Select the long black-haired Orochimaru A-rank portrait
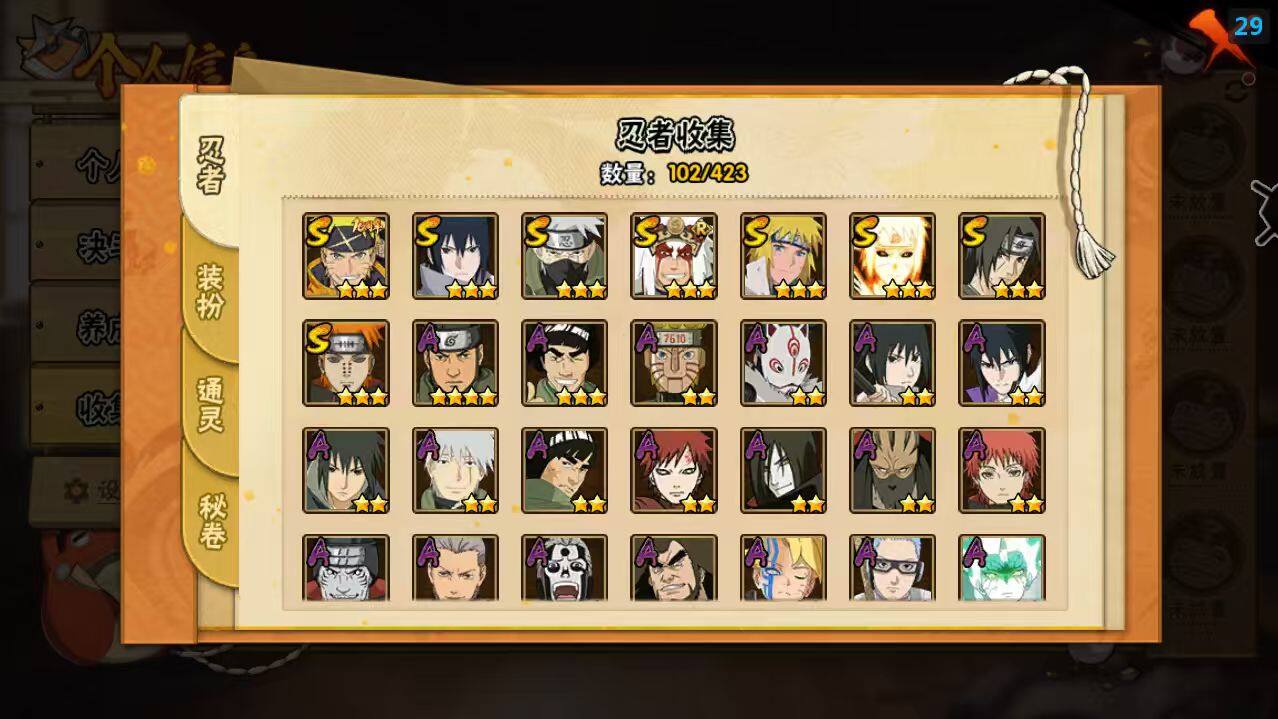The height and width of the screenshot is (719, 1278). (783, 471)
